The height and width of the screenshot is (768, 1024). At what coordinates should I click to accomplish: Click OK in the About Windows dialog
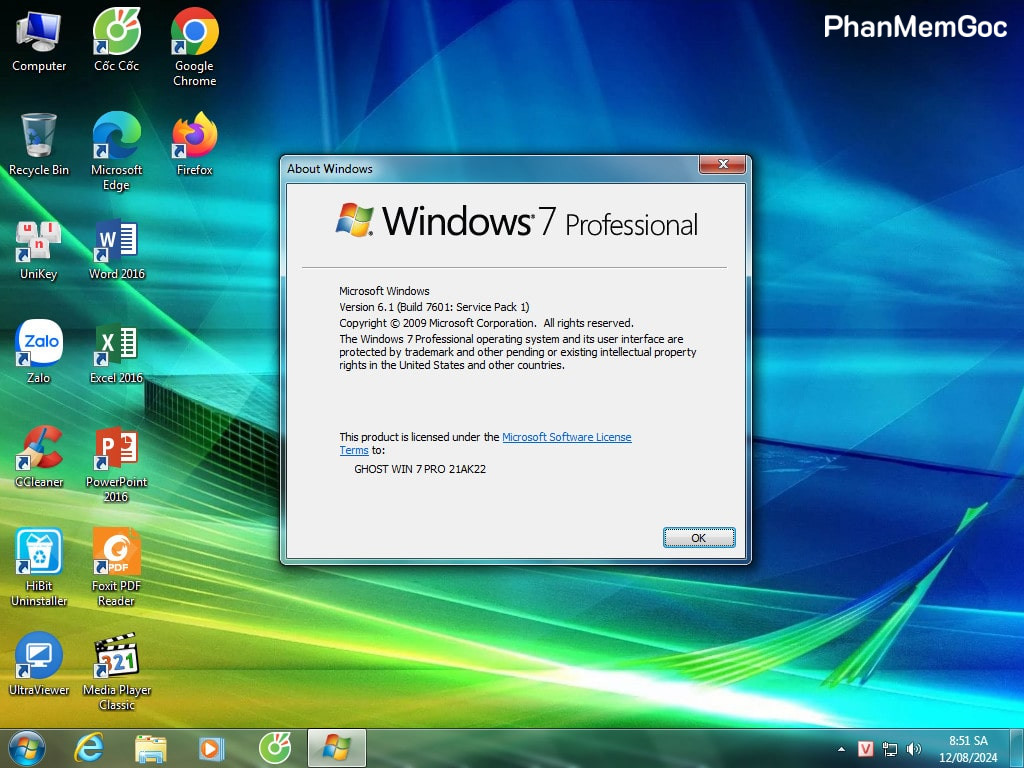[x=699, y=538]
